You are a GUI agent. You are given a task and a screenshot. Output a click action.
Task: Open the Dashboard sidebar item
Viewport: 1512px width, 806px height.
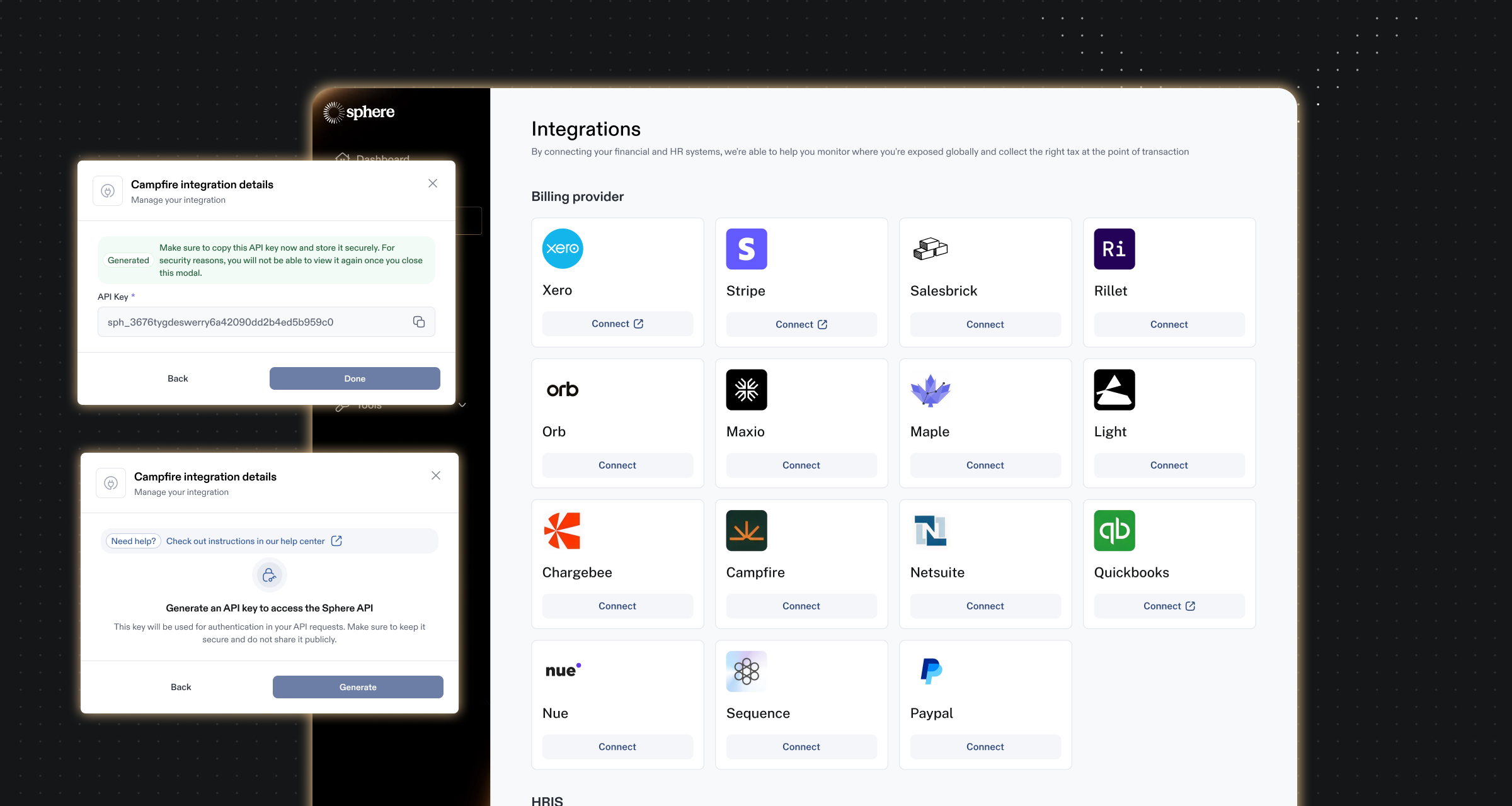click(382, 157)
